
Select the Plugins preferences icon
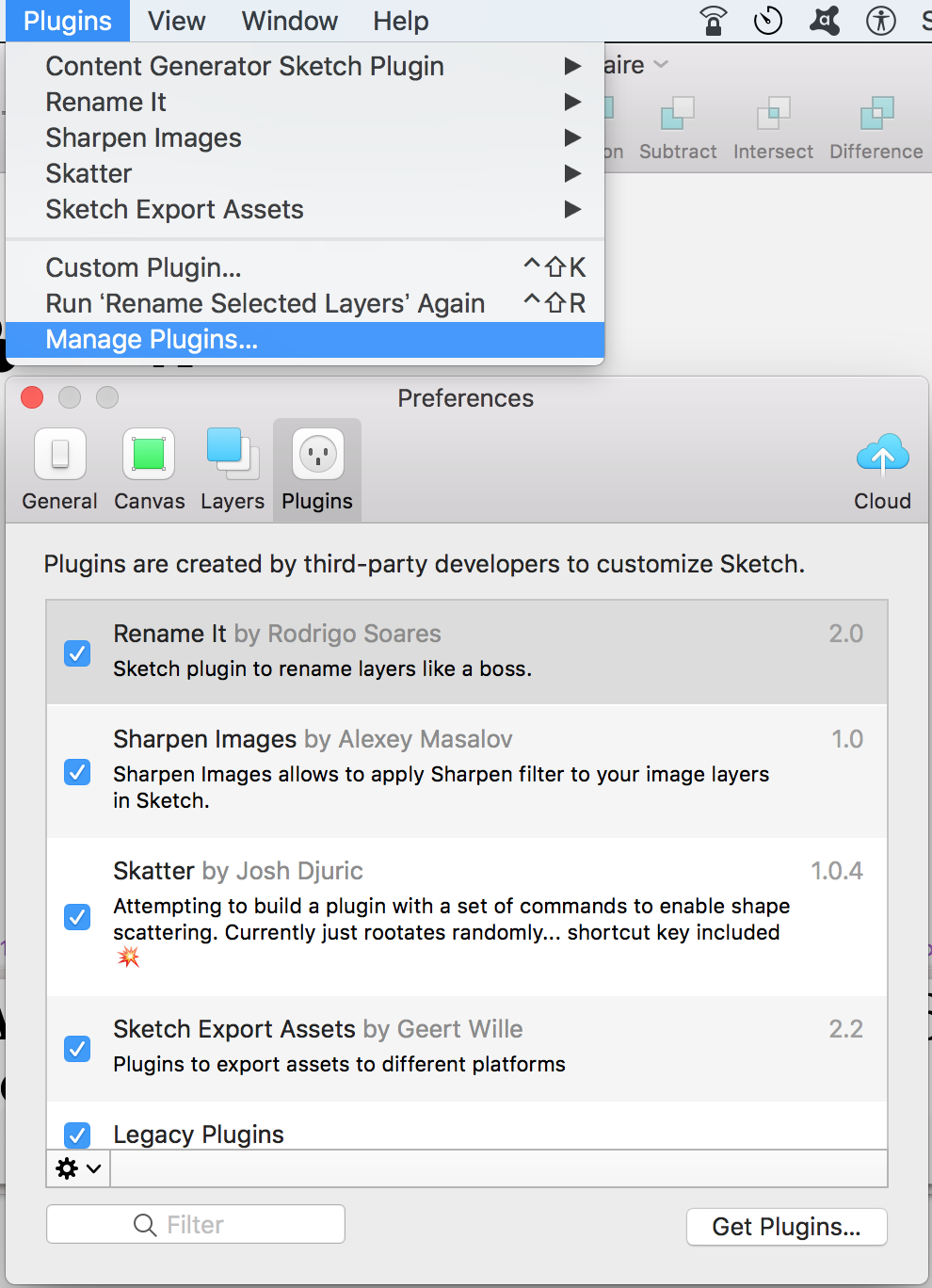317,468
